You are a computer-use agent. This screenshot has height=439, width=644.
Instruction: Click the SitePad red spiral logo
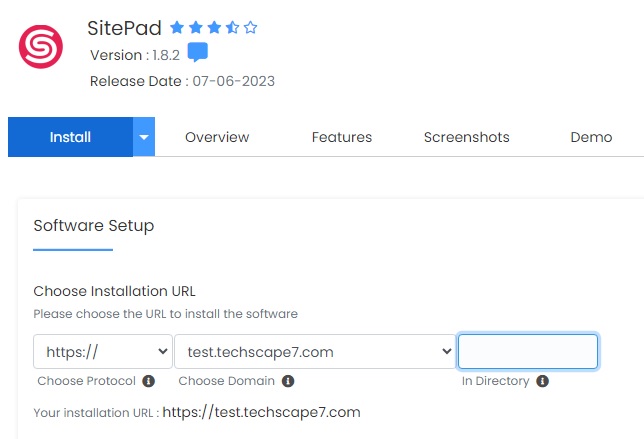coord(41,46)
